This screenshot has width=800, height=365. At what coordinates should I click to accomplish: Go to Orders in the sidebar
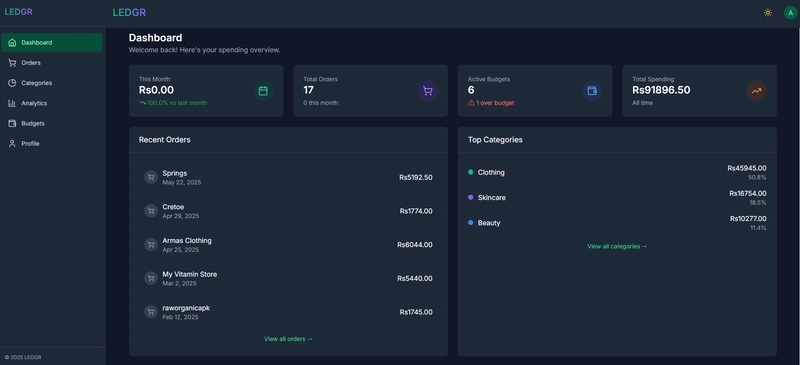[x=52, y=63]
